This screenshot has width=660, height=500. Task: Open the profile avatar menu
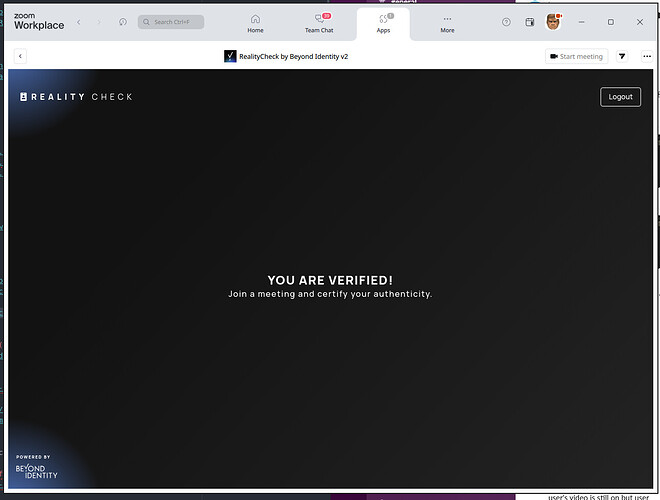point(554,22)
